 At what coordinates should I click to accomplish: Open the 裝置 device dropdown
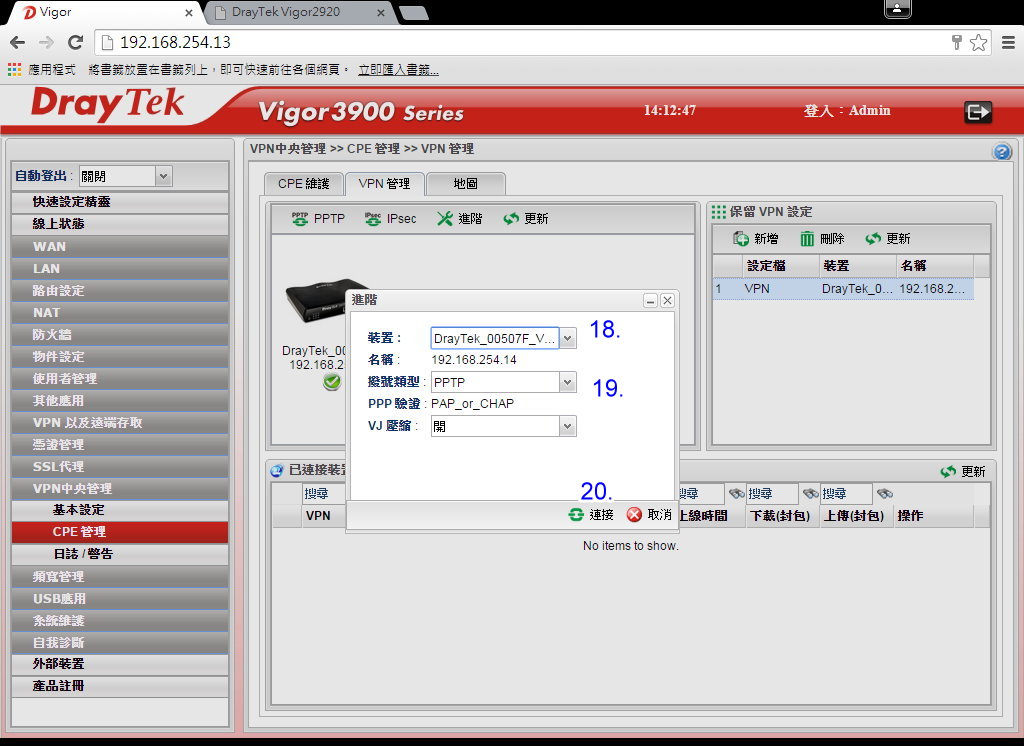coord(568,338)
